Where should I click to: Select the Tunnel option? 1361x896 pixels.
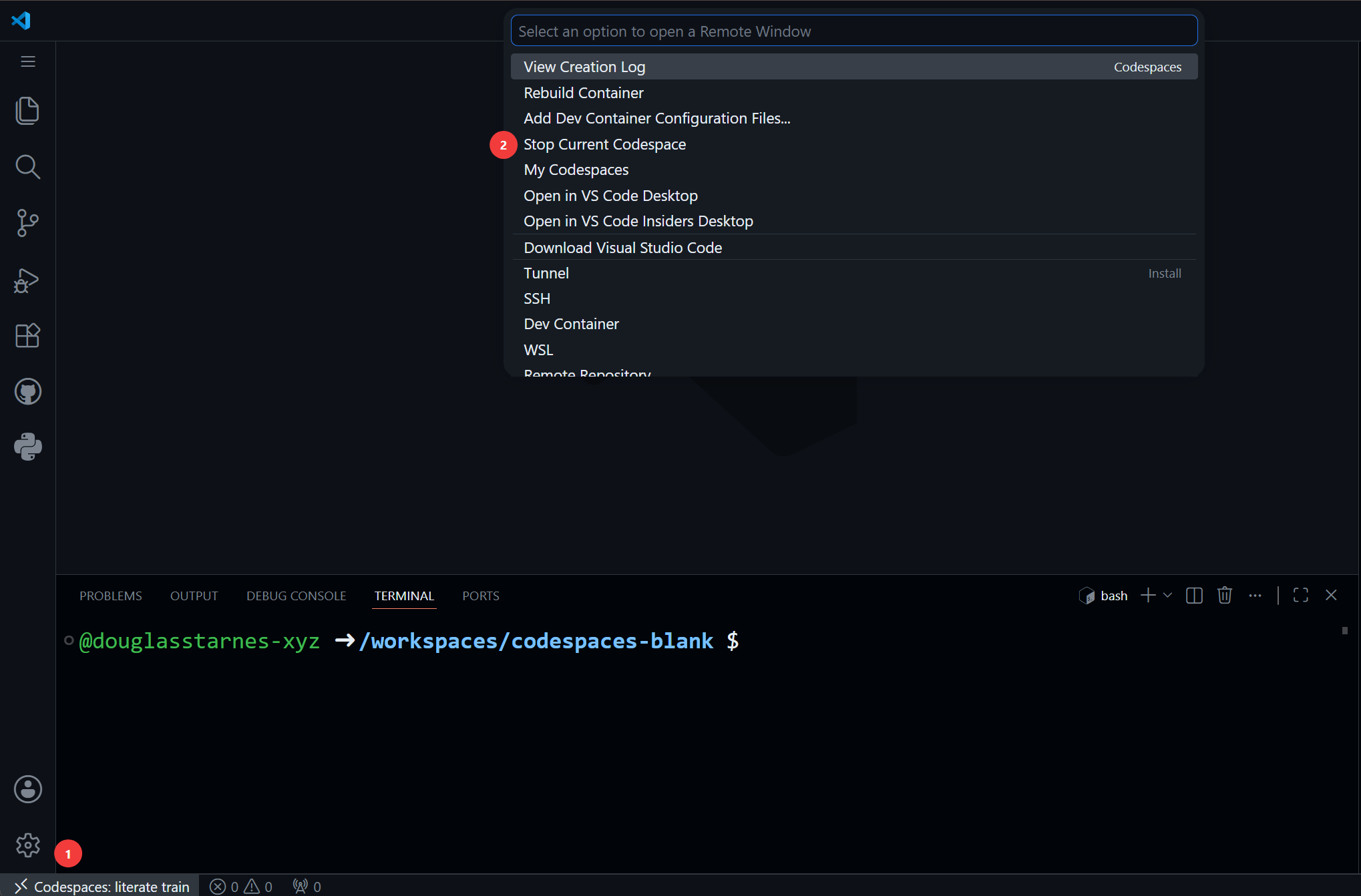tap(854, 273)
